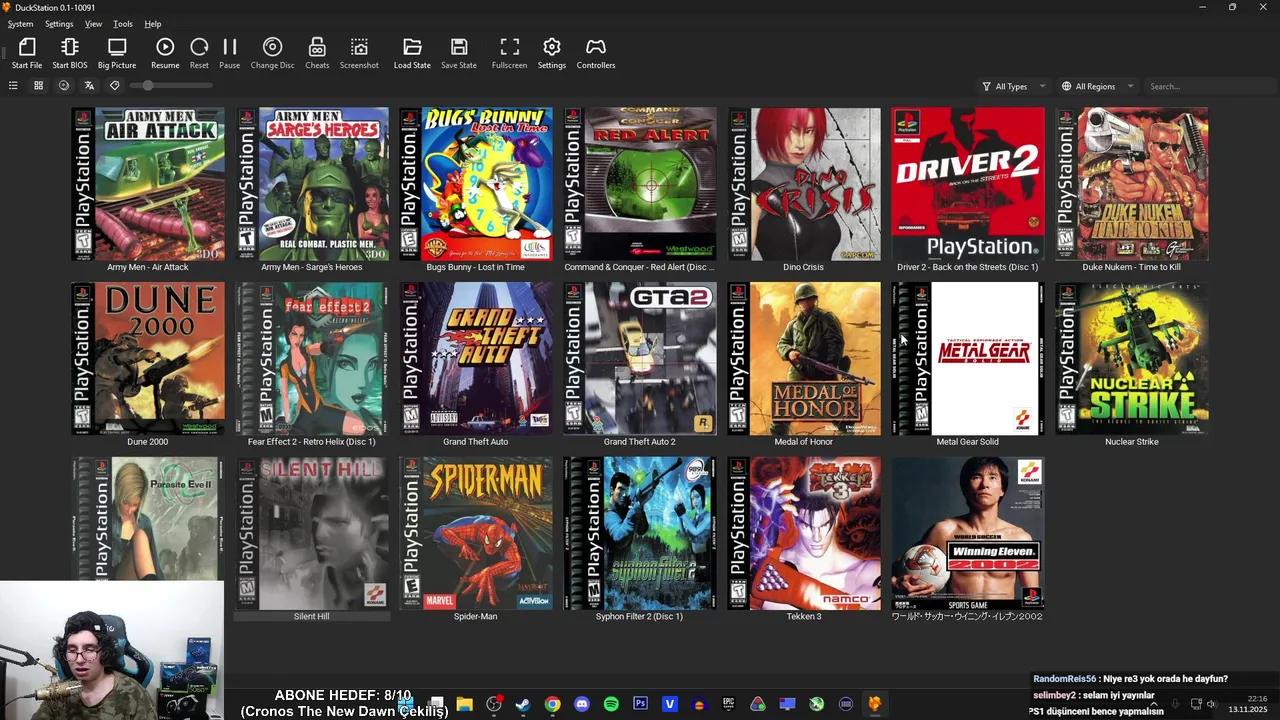1280x720 pixels.
Task: Select Army Men - Air Attack cover
Action: click(x=148, y=184)
